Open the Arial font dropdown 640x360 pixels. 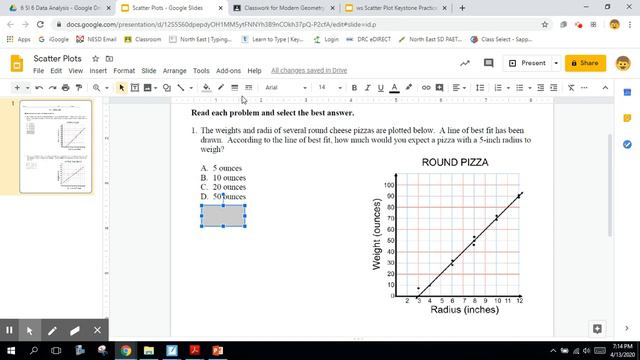pyautogui.click(x=286, y=88)
